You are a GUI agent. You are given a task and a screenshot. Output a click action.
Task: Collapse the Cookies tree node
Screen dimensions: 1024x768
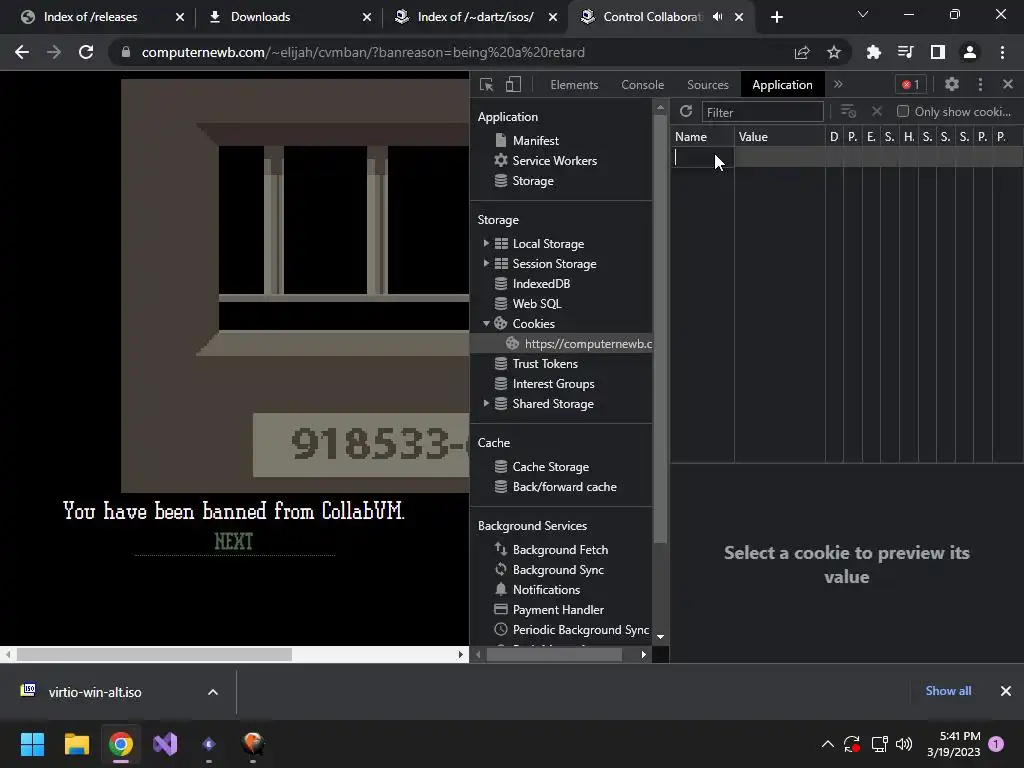[x=486, y=323]
